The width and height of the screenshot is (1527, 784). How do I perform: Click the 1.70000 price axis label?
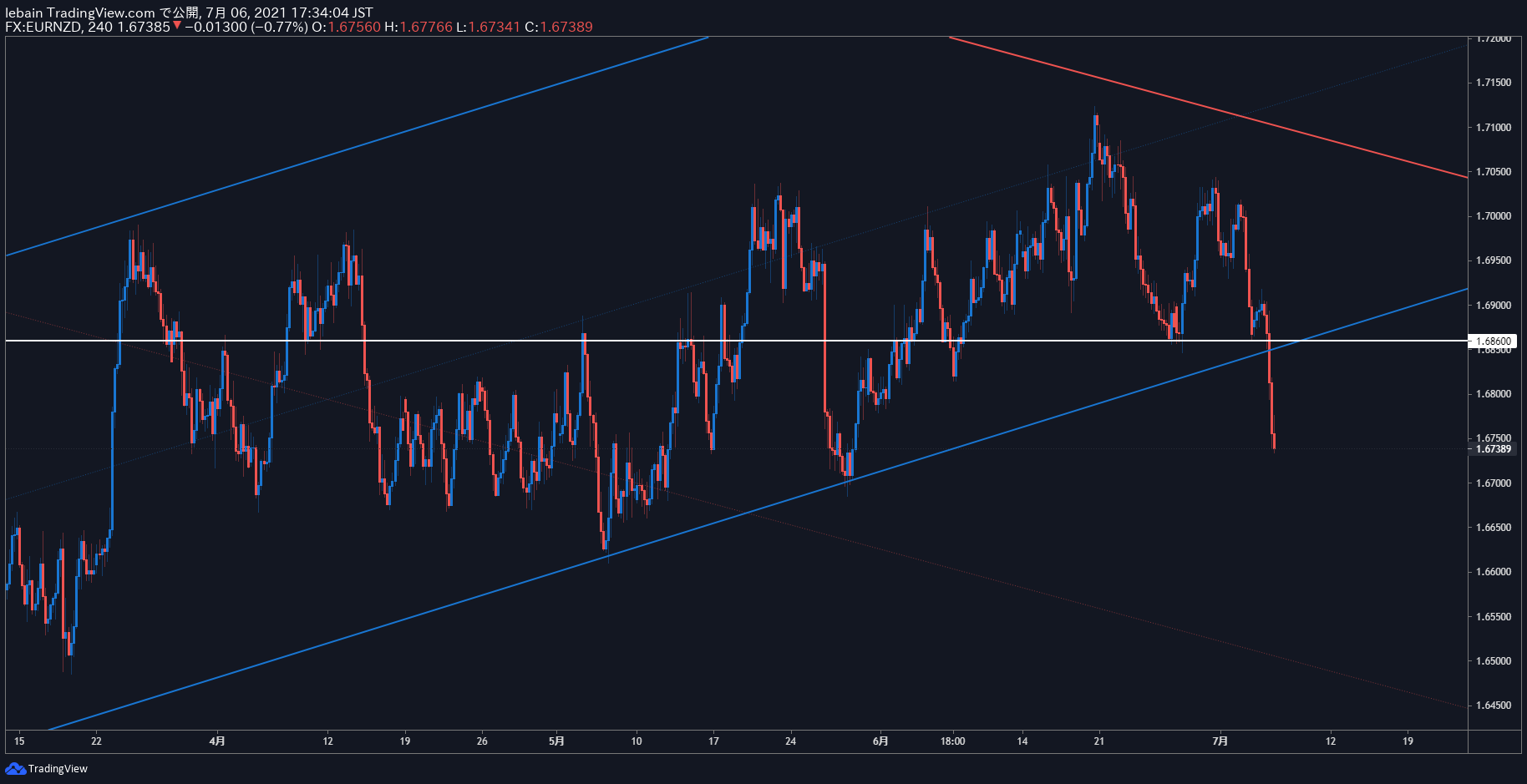1493,216
